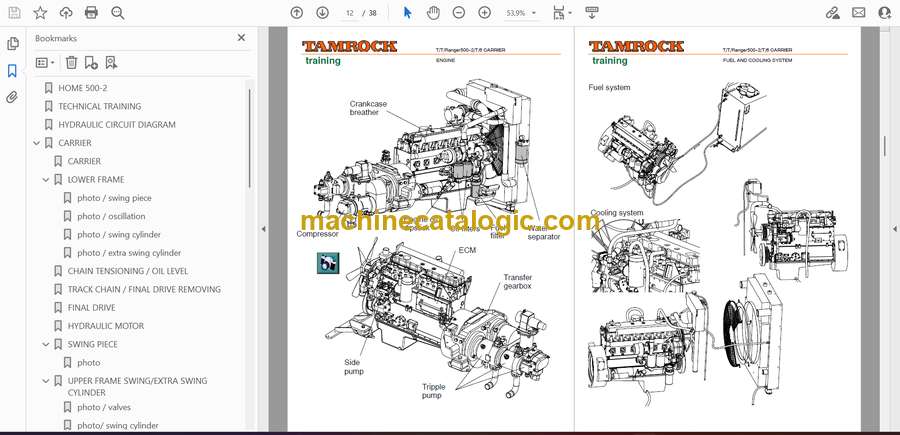
Task: Zoom in with the plus button
Action: coord(485,13)
